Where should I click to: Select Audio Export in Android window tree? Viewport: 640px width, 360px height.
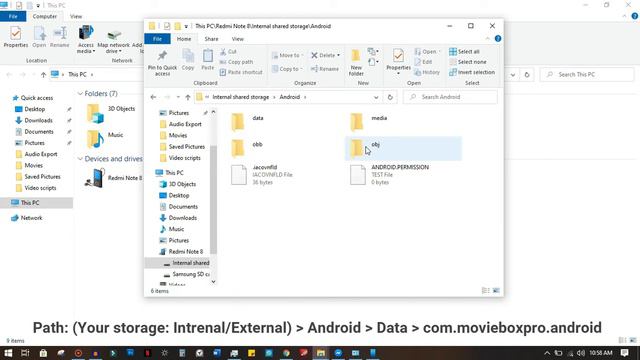pyautogui.click(x=180, y=124)
